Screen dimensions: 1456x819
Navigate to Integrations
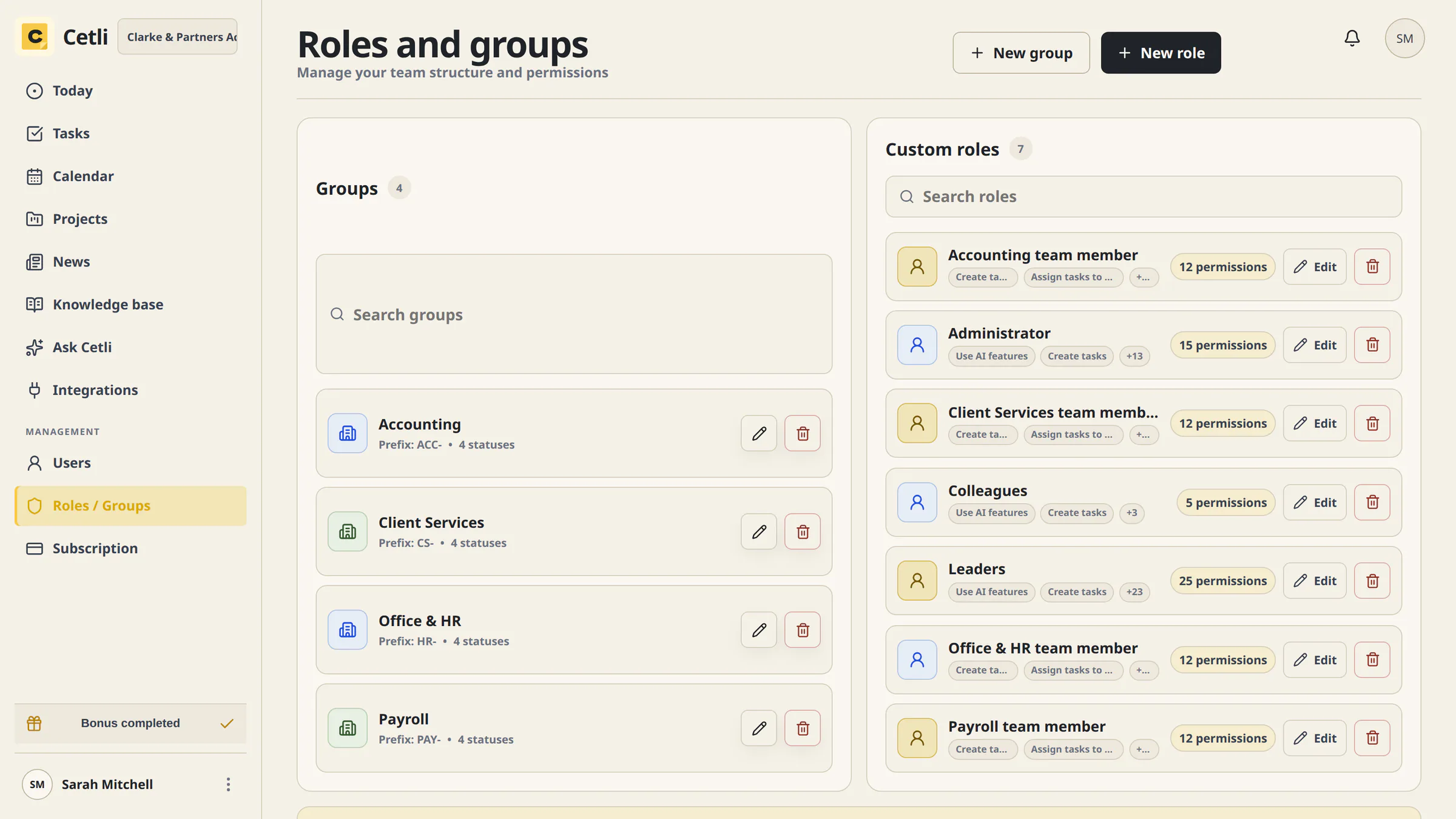130,390
